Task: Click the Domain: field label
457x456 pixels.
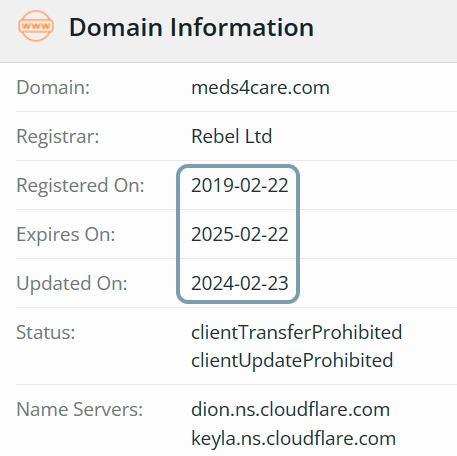Action: 53,88
